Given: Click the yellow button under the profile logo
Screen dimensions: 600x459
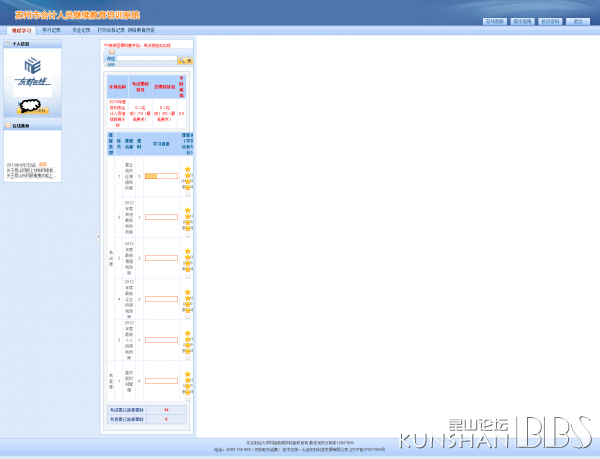Looking at the screenshot, I should coord(33,111).
